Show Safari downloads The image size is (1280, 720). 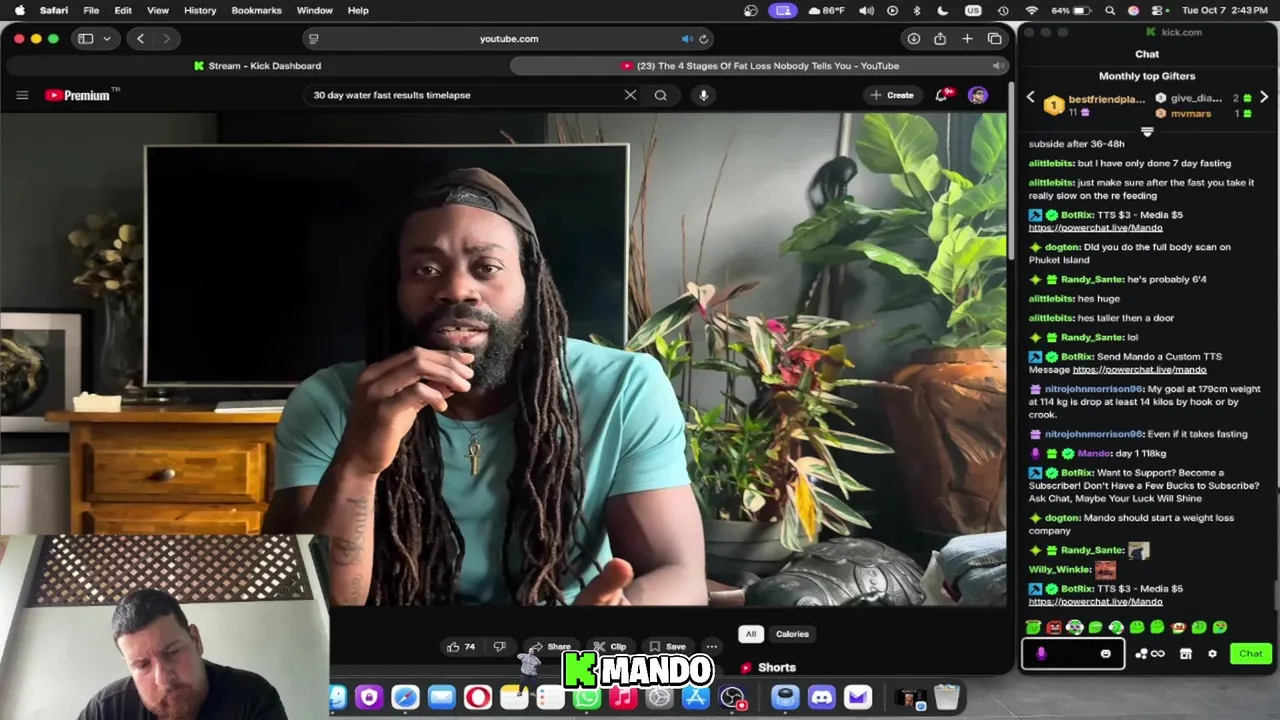tap(913, 38)
